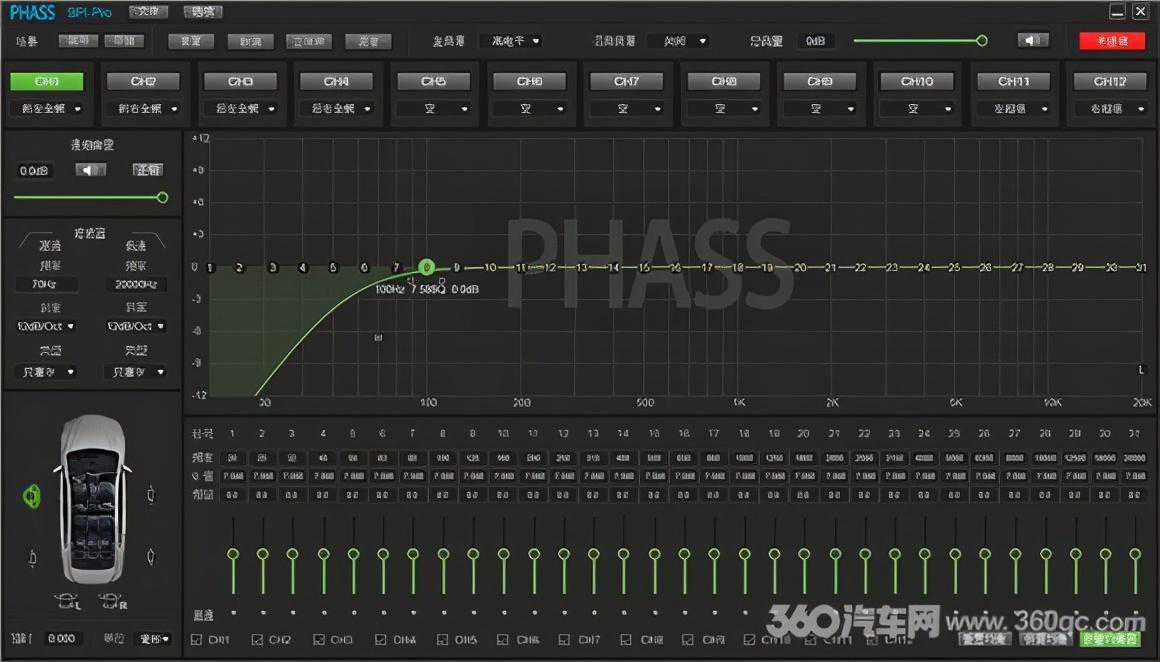1160x662 pixels.
Task: Mute the master volume speaker icon
Action: click(1033, 41)
